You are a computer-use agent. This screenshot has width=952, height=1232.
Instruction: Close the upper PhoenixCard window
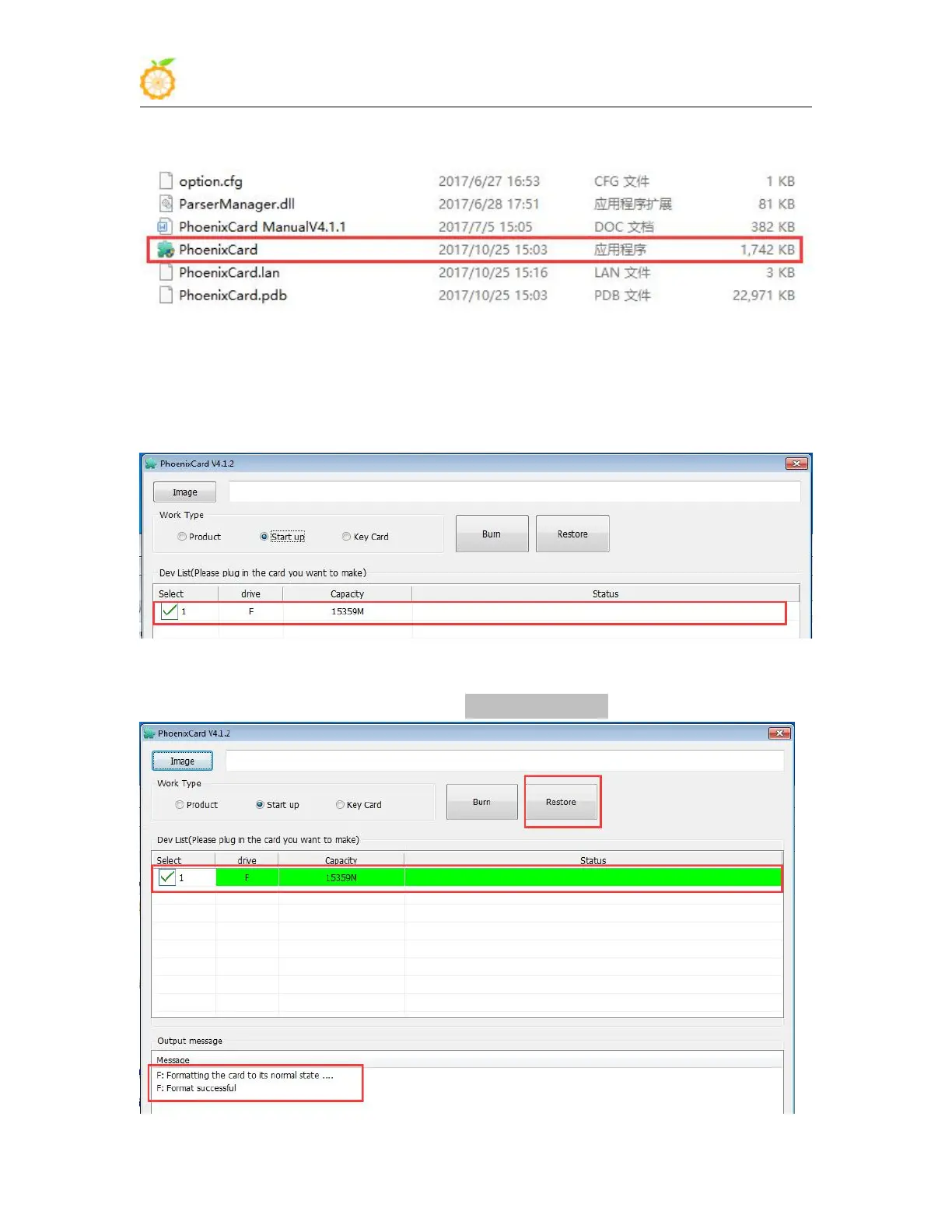[x=796, y=464]
